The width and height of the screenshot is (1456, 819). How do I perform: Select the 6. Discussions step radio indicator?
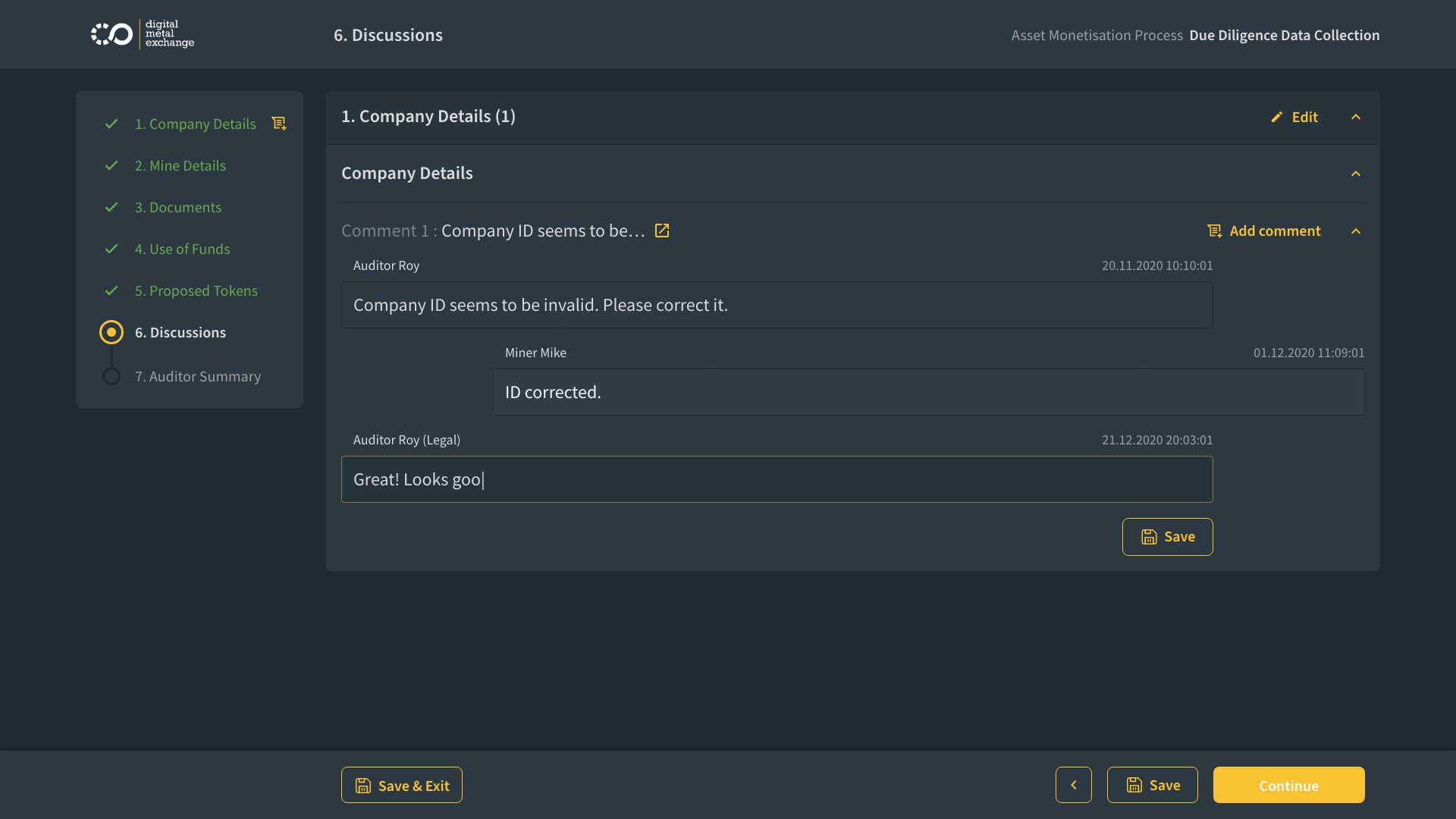[x=111, y=332]
